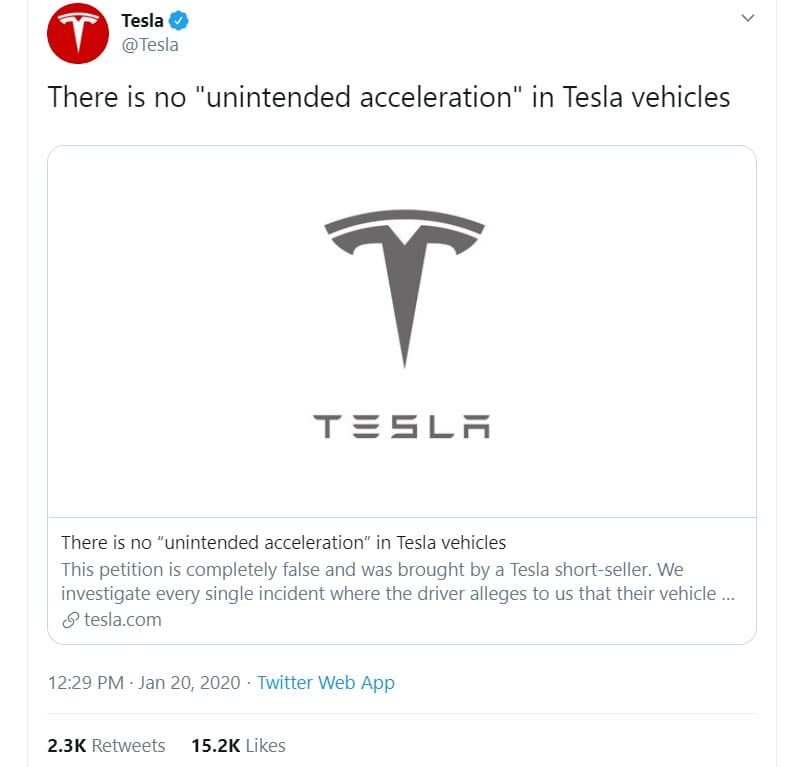Click the 12:29 PM timestamp
This screenshot has height=767, width=786.
click(85, 683)
